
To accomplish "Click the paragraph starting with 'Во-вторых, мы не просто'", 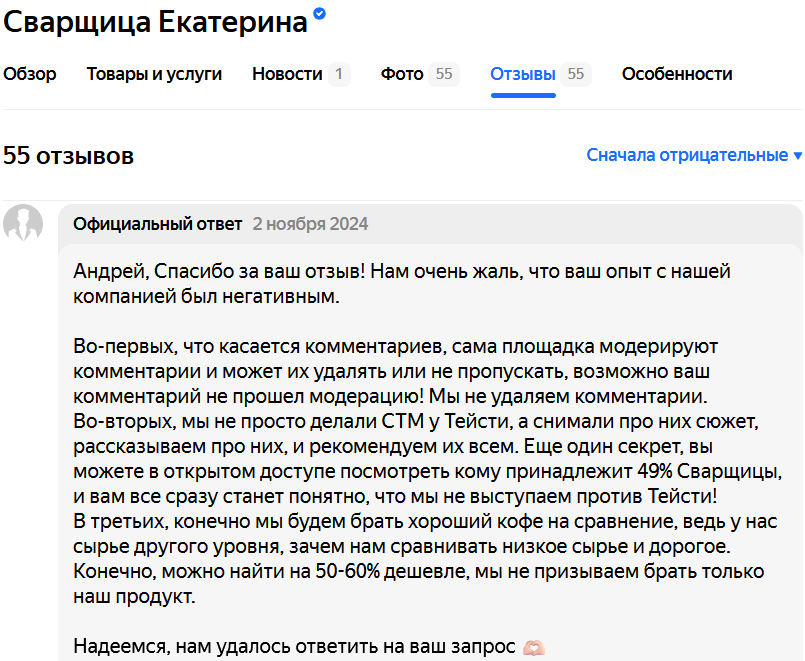I will pos(427,459).
